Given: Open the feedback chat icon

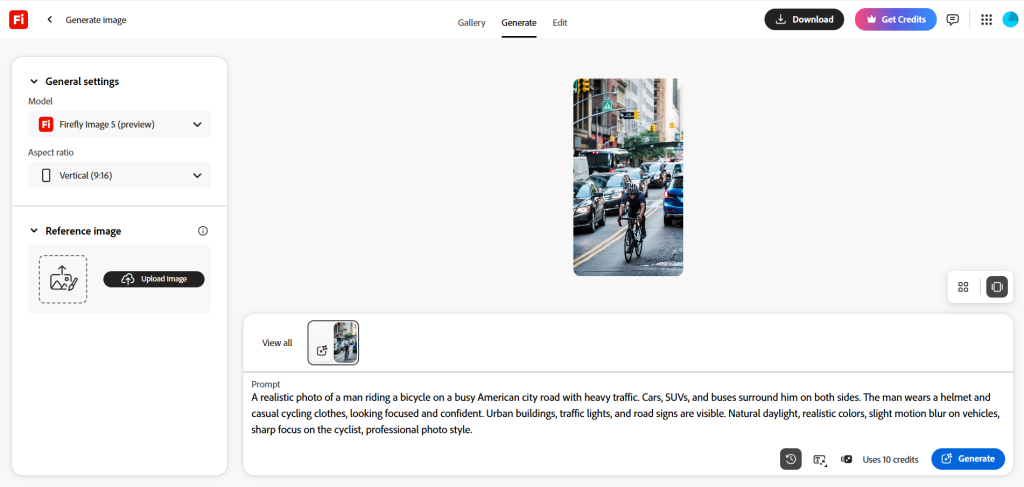Looking at the screenshot, I should (953, 19).
